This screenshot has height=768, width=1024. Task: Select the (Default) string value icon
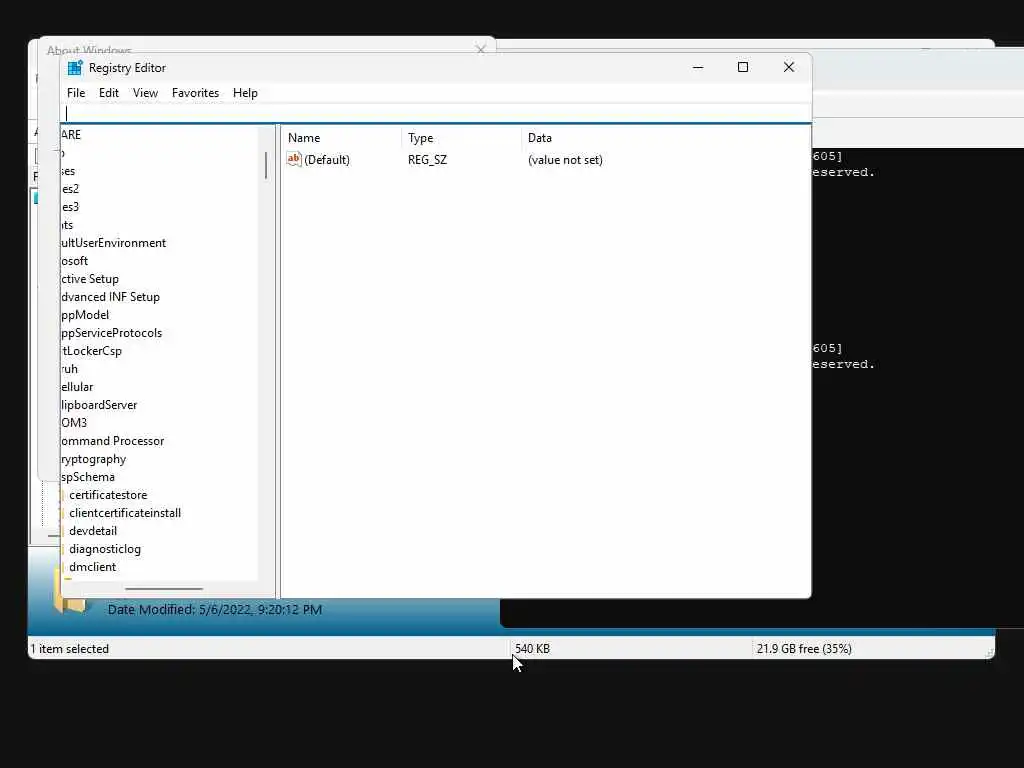click(x=294, y=159)
